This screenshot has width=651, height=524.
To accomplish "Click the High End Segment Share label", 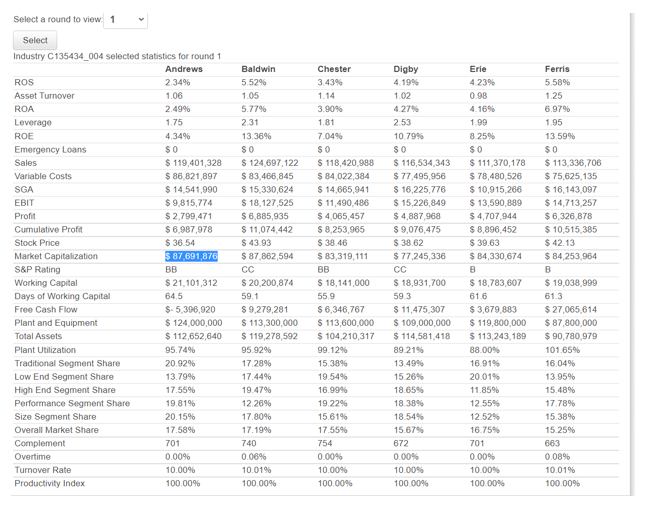I will (x=65, y=390).
